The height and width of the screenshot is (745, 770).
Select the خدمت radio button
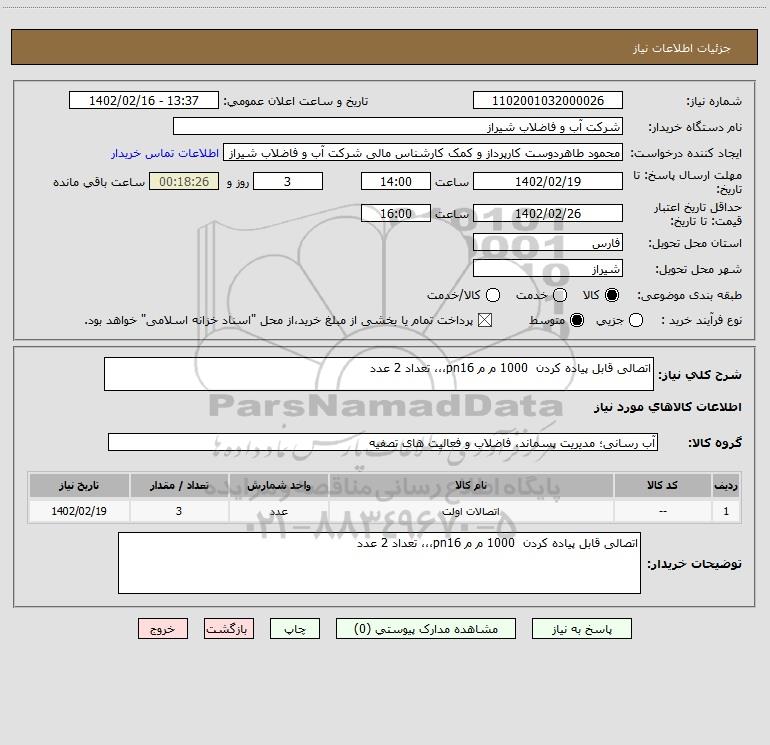[x=560, y=295]
